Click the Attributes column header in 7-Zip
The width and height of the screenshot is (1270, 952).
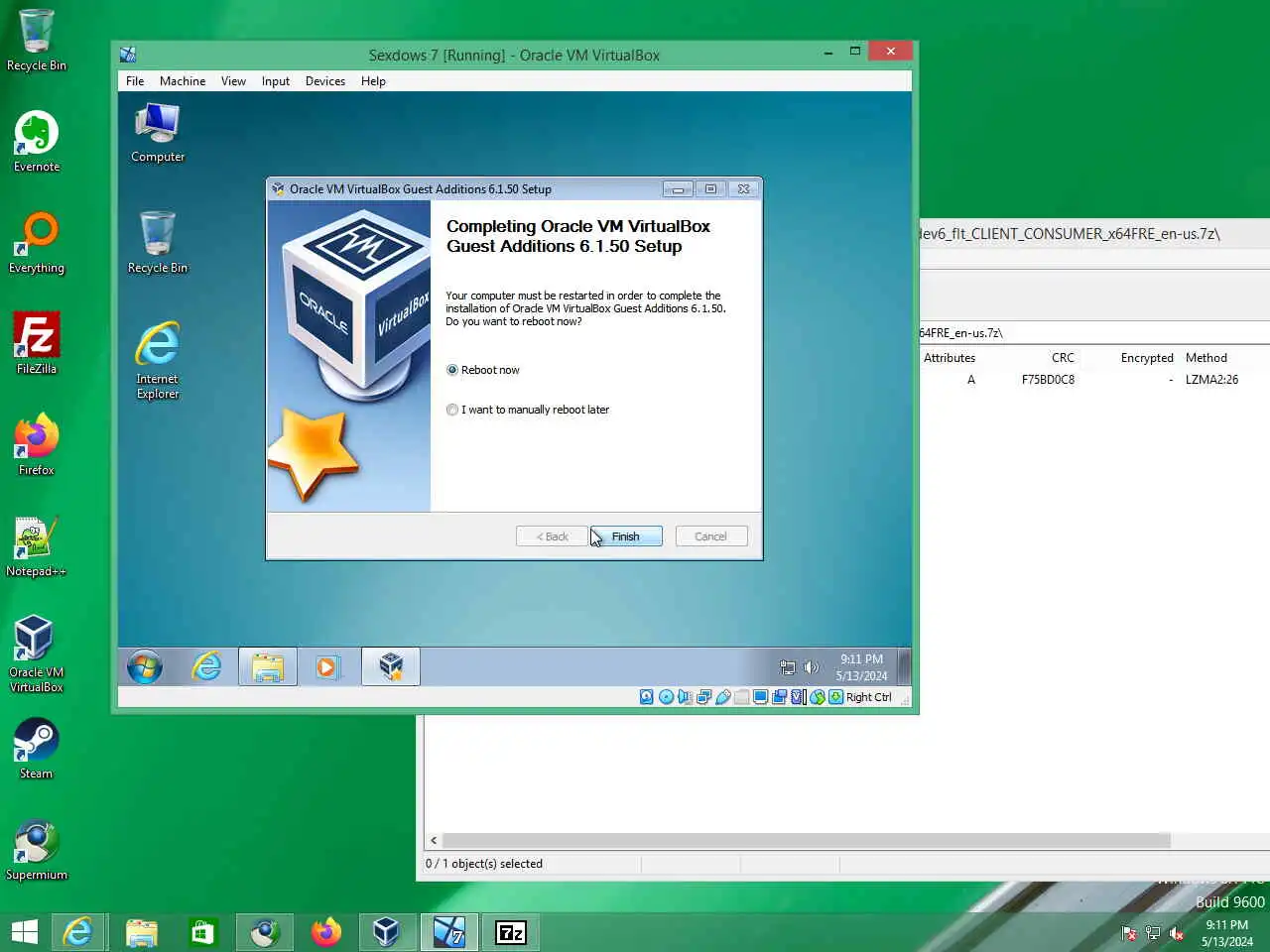point(950,358)
